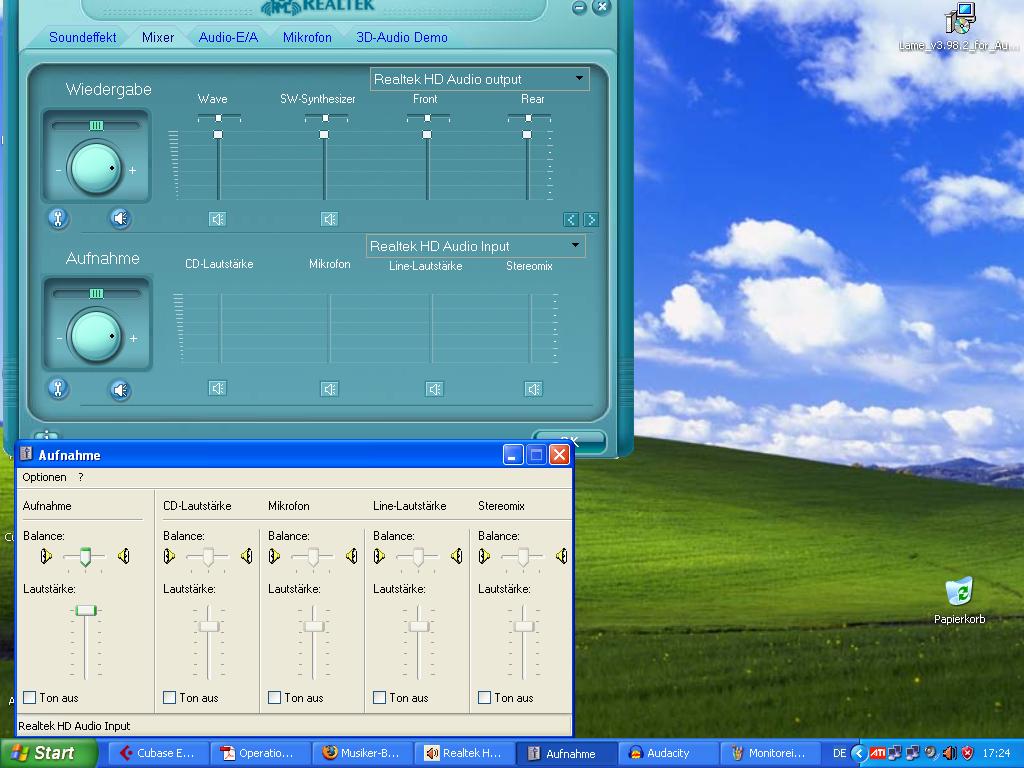Image resolution: width=1024 pixels, height=768 pixels.
Task: Switch to Operatio... PDF taskbar button
Action: 259,753
